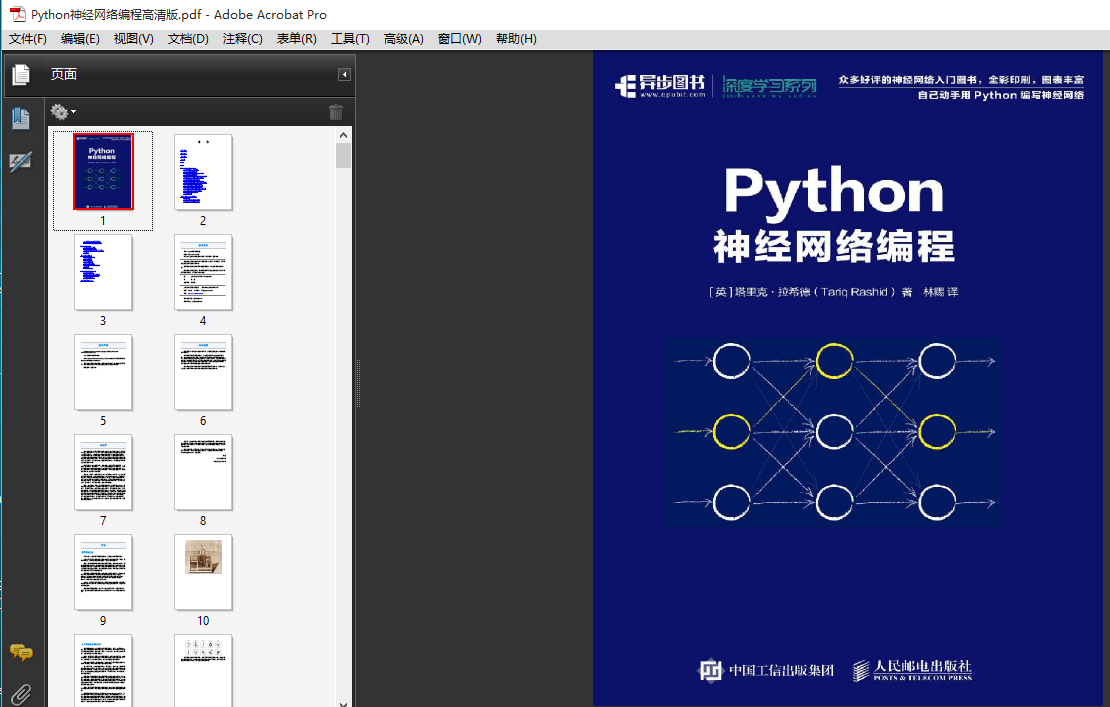This screenshot has height=707, width=1110.
Task: Select page 1 cover thumbnail
Action: [x=103, y=171]
